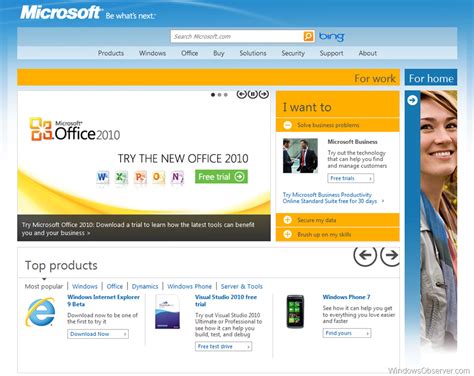Open the Windows Internet Explorer 9 Beta link
The height and width of the screenshot is (376, 474).
[x=103, y=300]
